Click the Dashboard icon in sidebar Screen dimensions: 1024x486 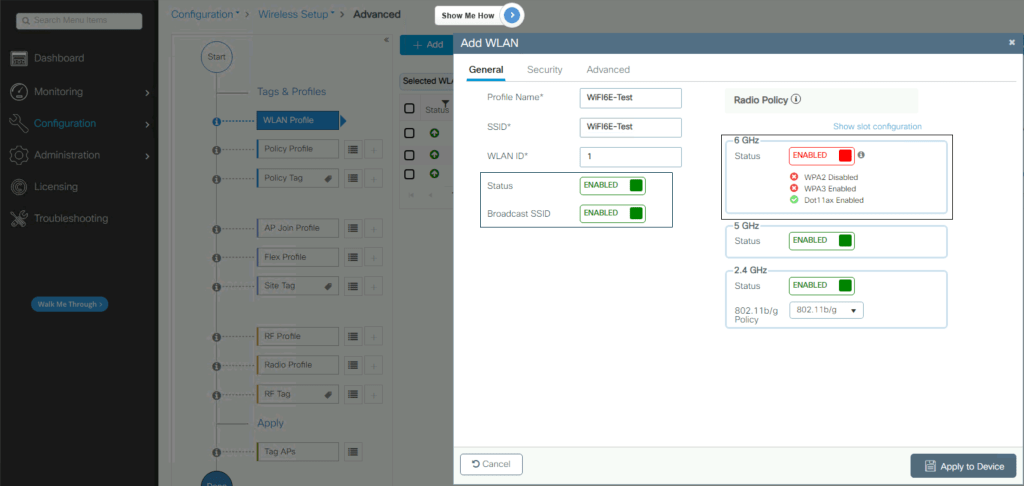coord(19,58)
